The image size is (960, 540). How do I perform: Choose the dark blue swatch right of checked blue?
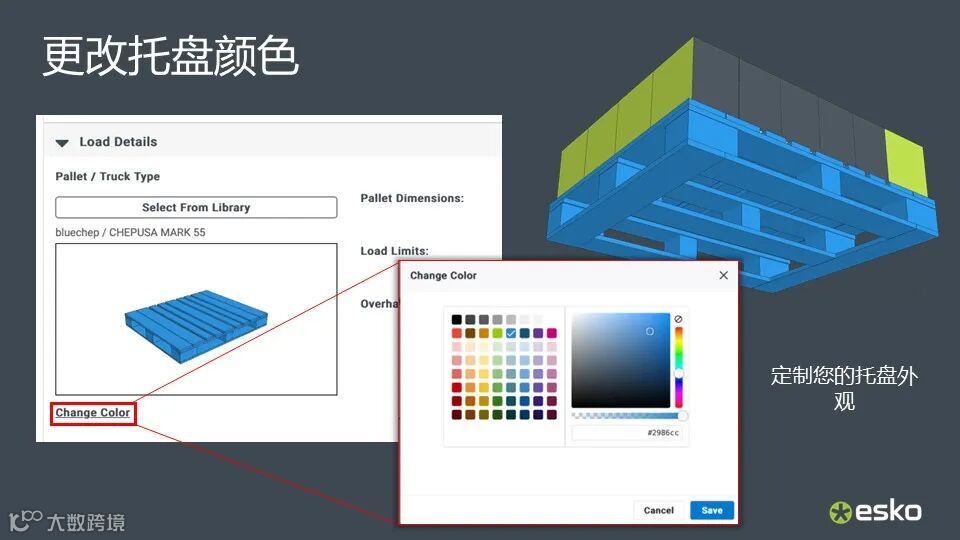coord(525,333)
